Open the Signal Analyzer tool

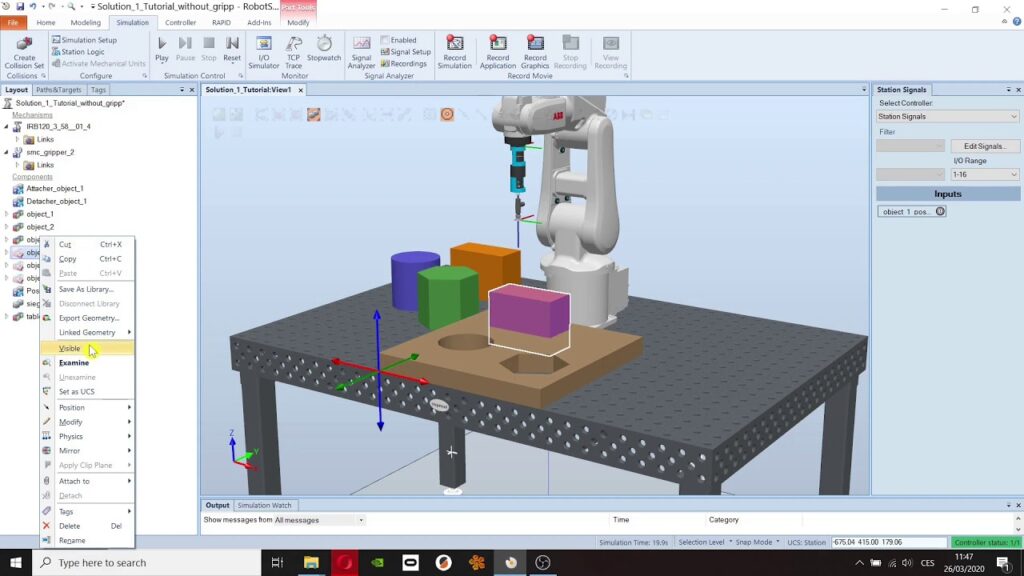(x=361, y=44)
